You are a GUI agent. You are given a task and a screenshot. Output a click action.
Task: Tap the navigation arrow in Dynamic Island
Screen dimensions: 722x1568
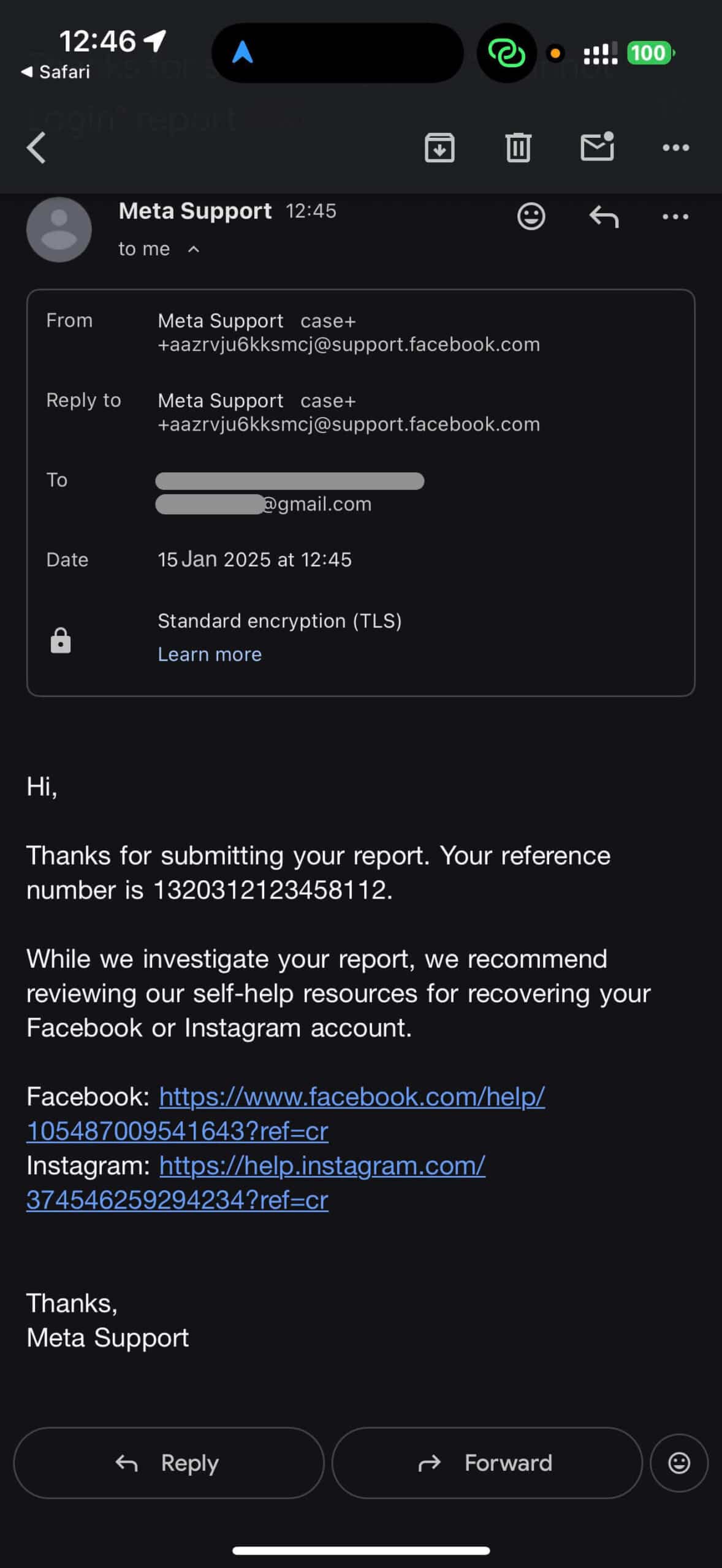243,53
